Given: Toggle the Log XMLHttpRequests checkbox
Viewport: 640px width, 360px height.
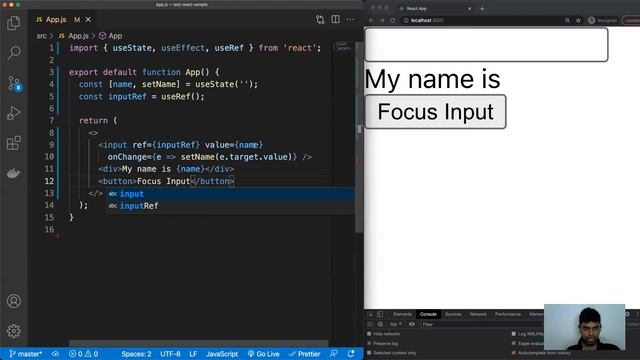Looking at the screenshot, I should 514,334.
